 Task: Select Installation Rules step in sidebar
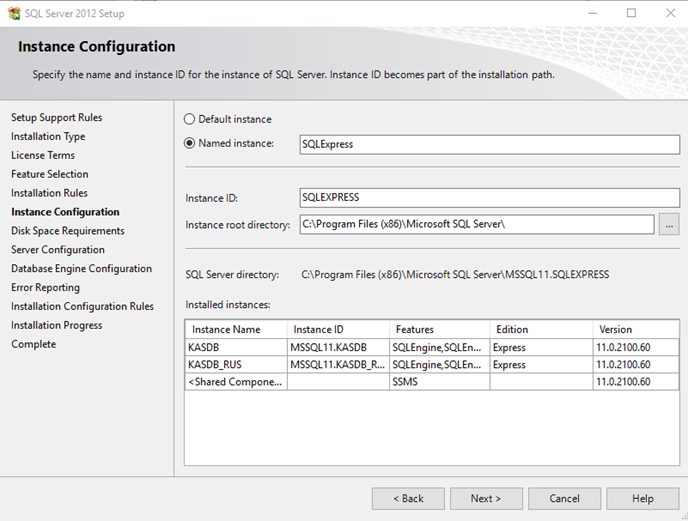tap(49, 193)
